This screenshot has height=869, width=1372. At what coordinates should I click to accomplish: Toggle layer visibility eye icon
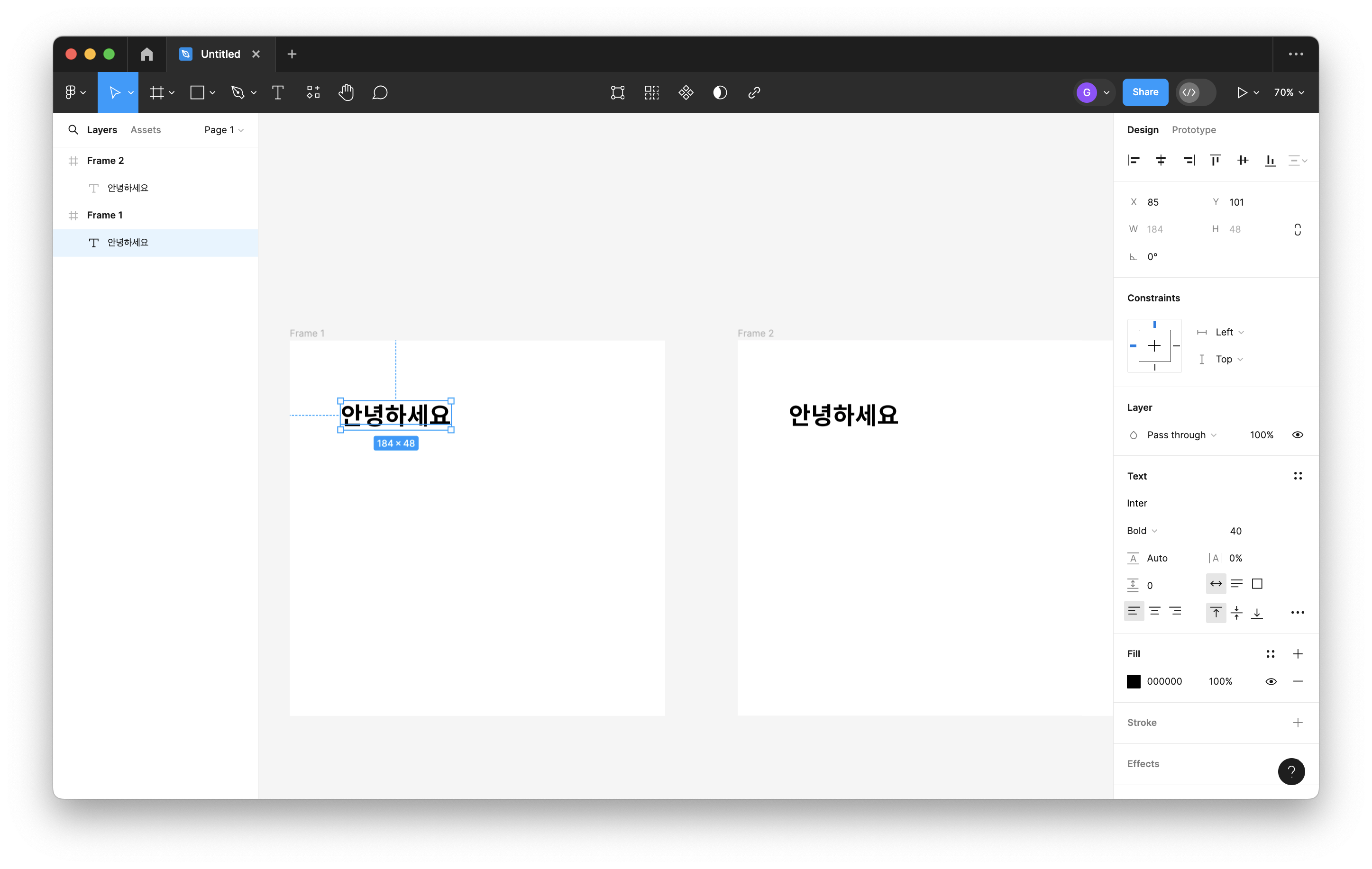1298,435
